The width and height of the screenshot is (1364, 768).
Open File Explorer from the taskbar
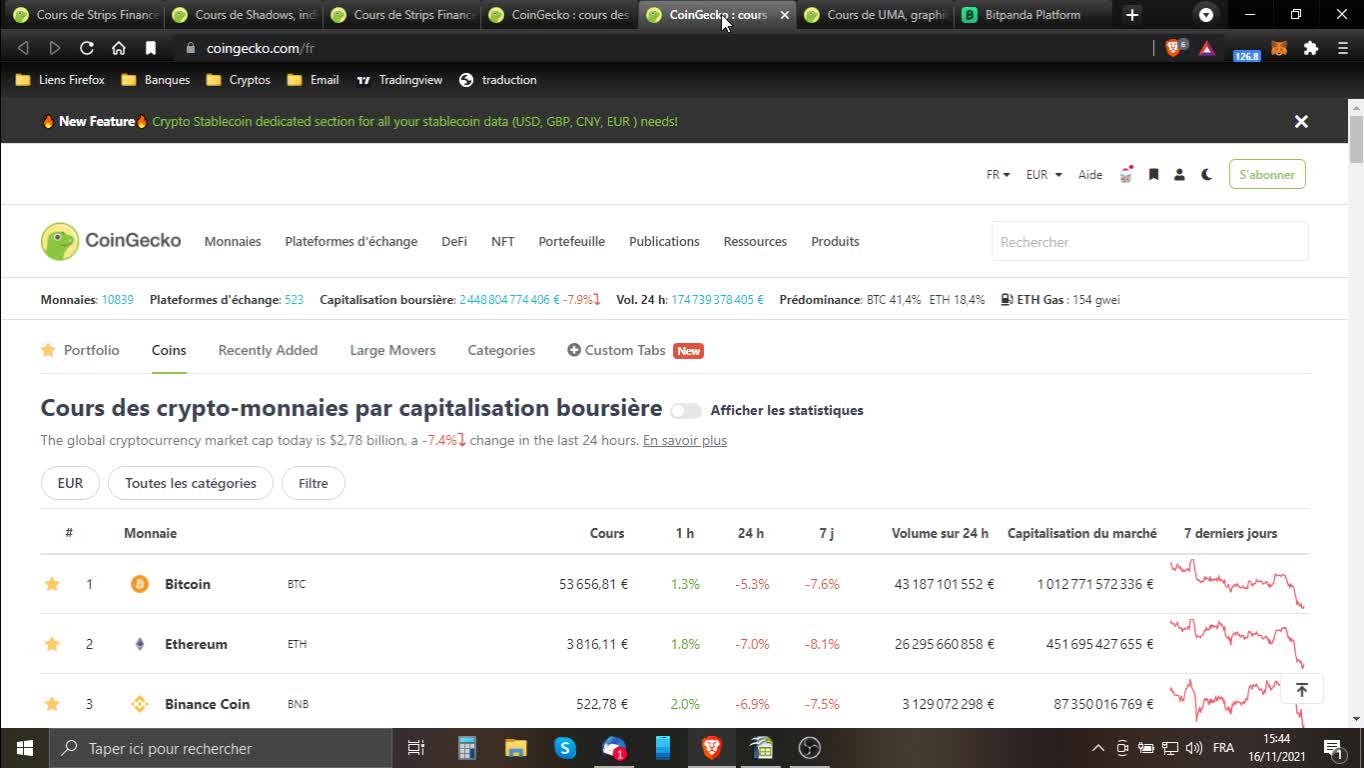pyautogui.click(x=515, y=748)
